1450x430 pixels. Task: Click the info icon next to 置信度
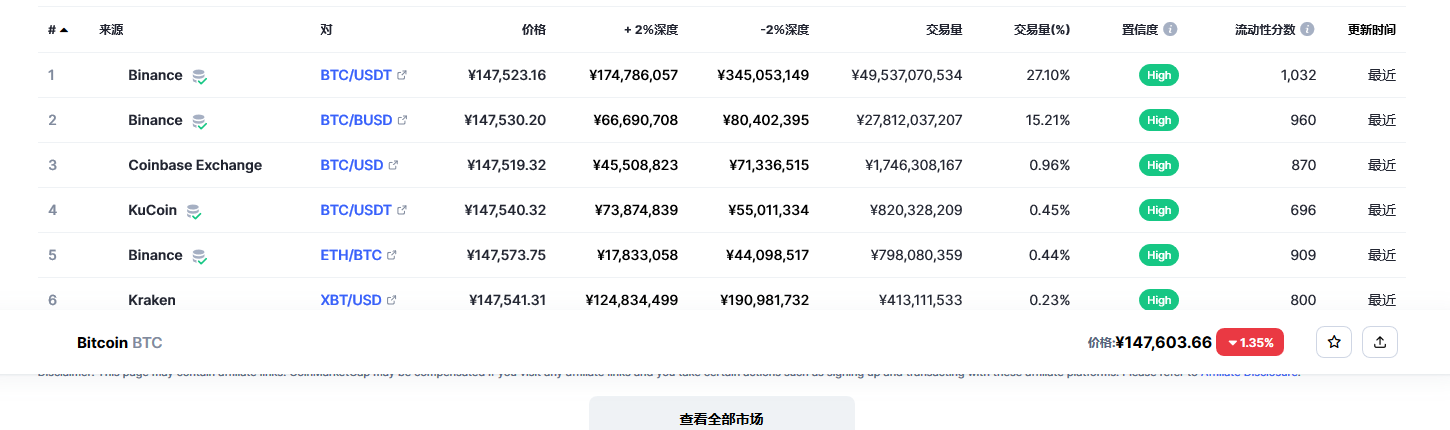tap(1170, 30)
